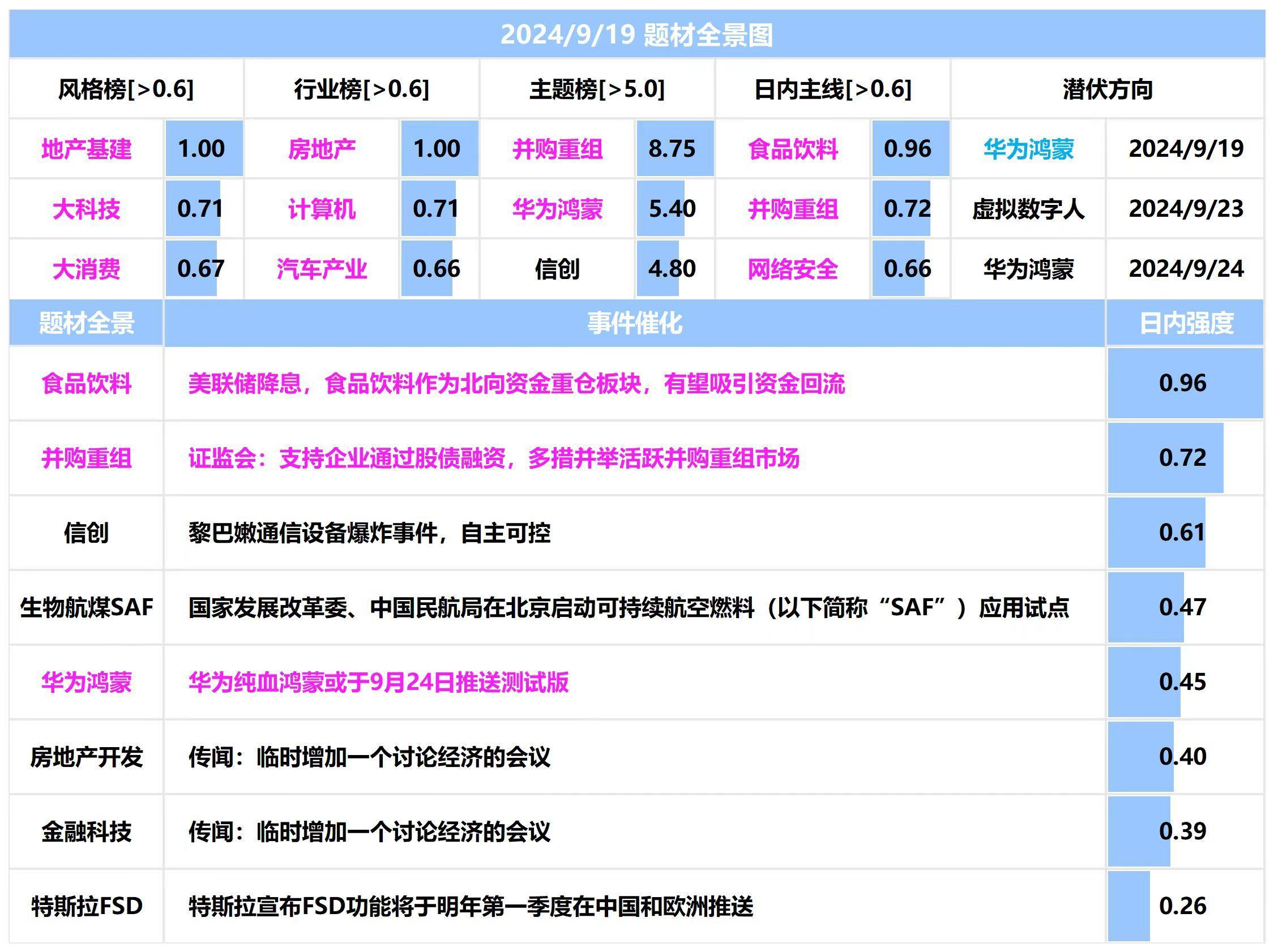Image resolution: width=1274 pixels, height=952 pixels.
Task: Click the 0.71 value next to 大科技
Action: point(204,208)
